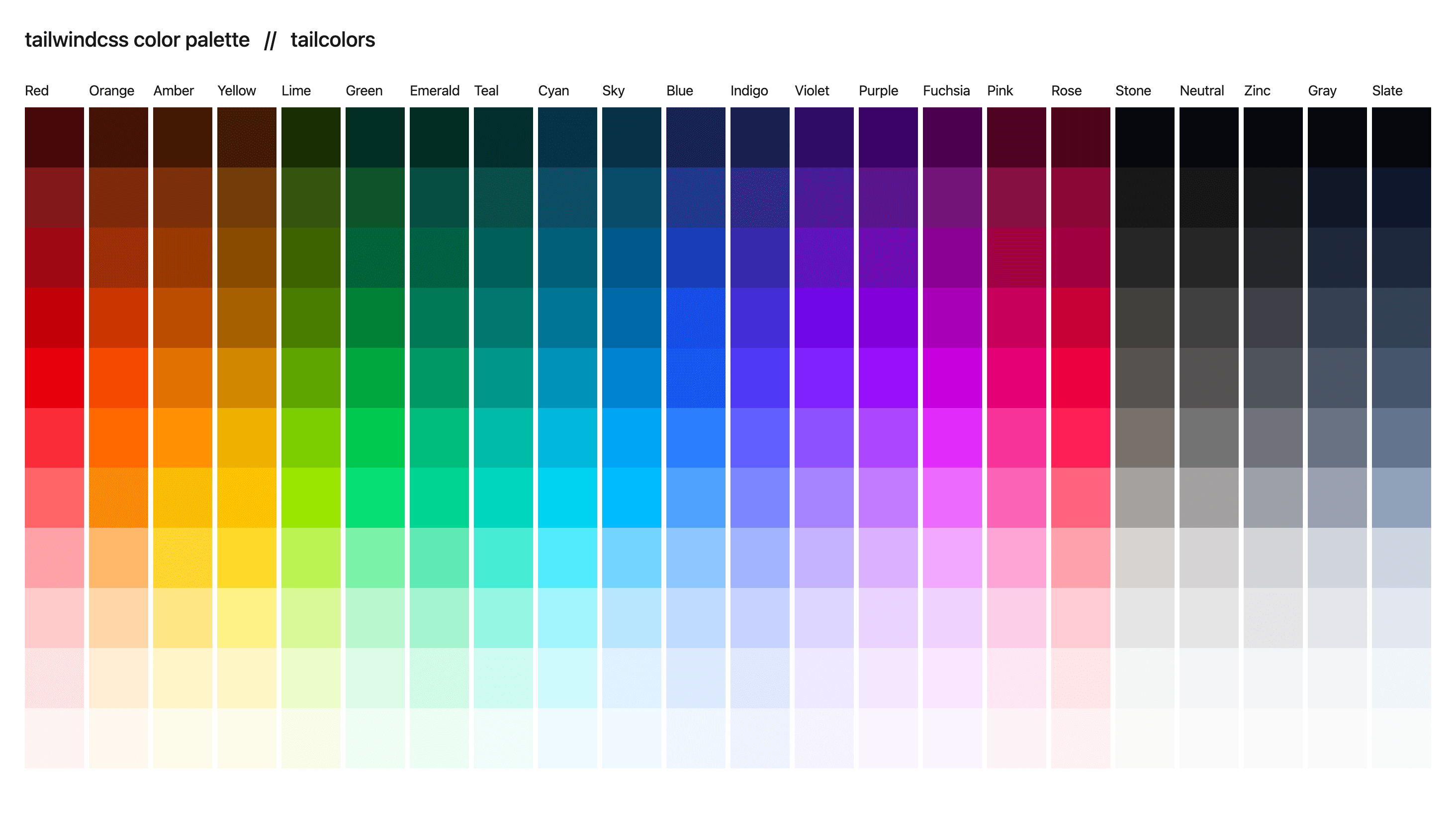Click the Neutral column label
Screen dimensions: 1456x822
[x=1202, y=90]
